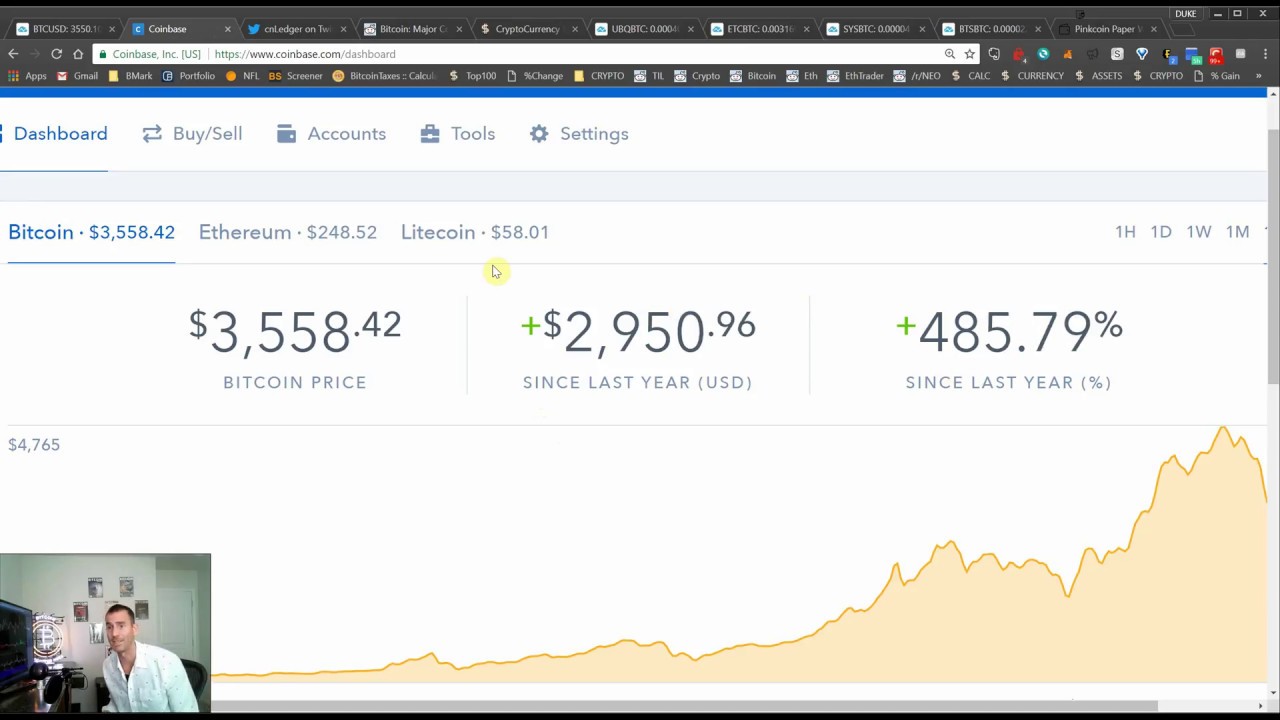1280x720 pixels.
Task: Click the $4,765 chart axis label
Action: pyautogui.click(x=34, y=445)
